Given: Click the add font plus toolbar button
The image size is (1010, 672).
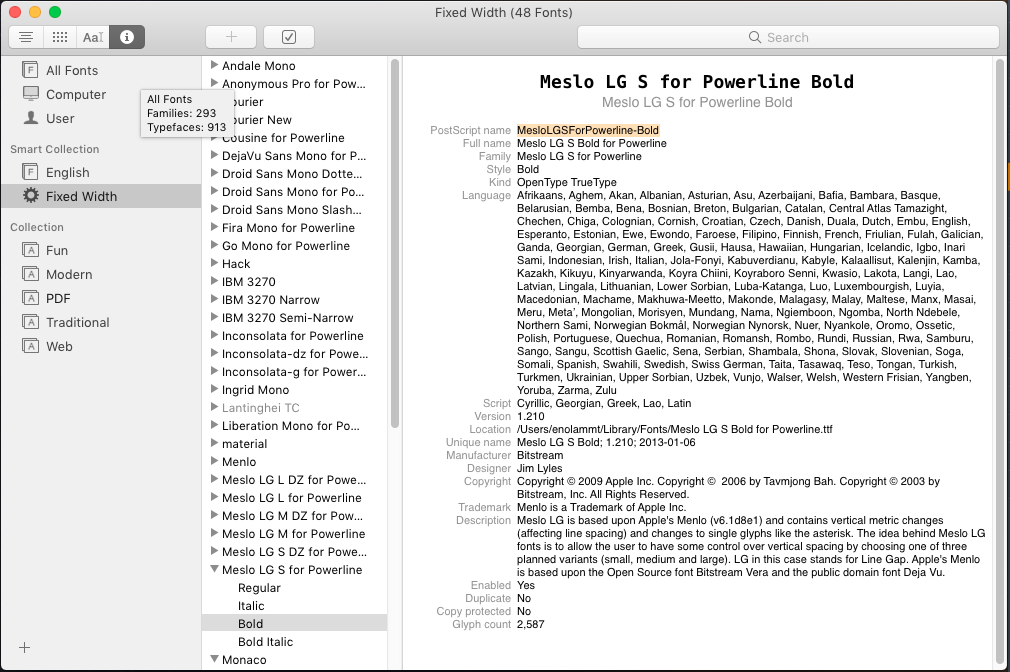Looking at the screenshot, I should point(231,37).
